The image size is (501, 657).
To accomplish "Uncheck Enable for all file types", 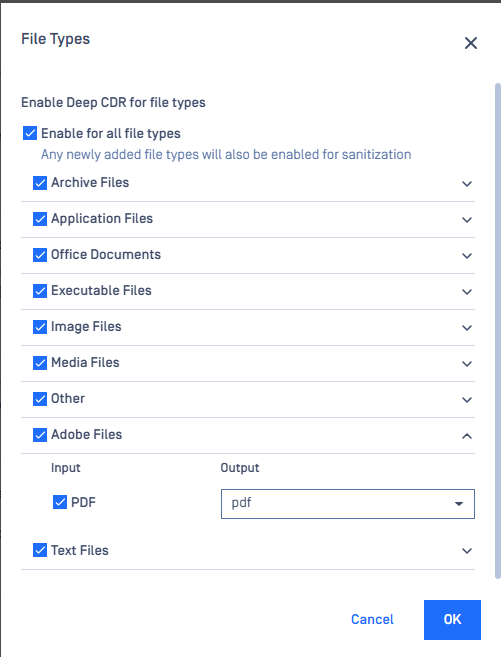I will [30, 133].
